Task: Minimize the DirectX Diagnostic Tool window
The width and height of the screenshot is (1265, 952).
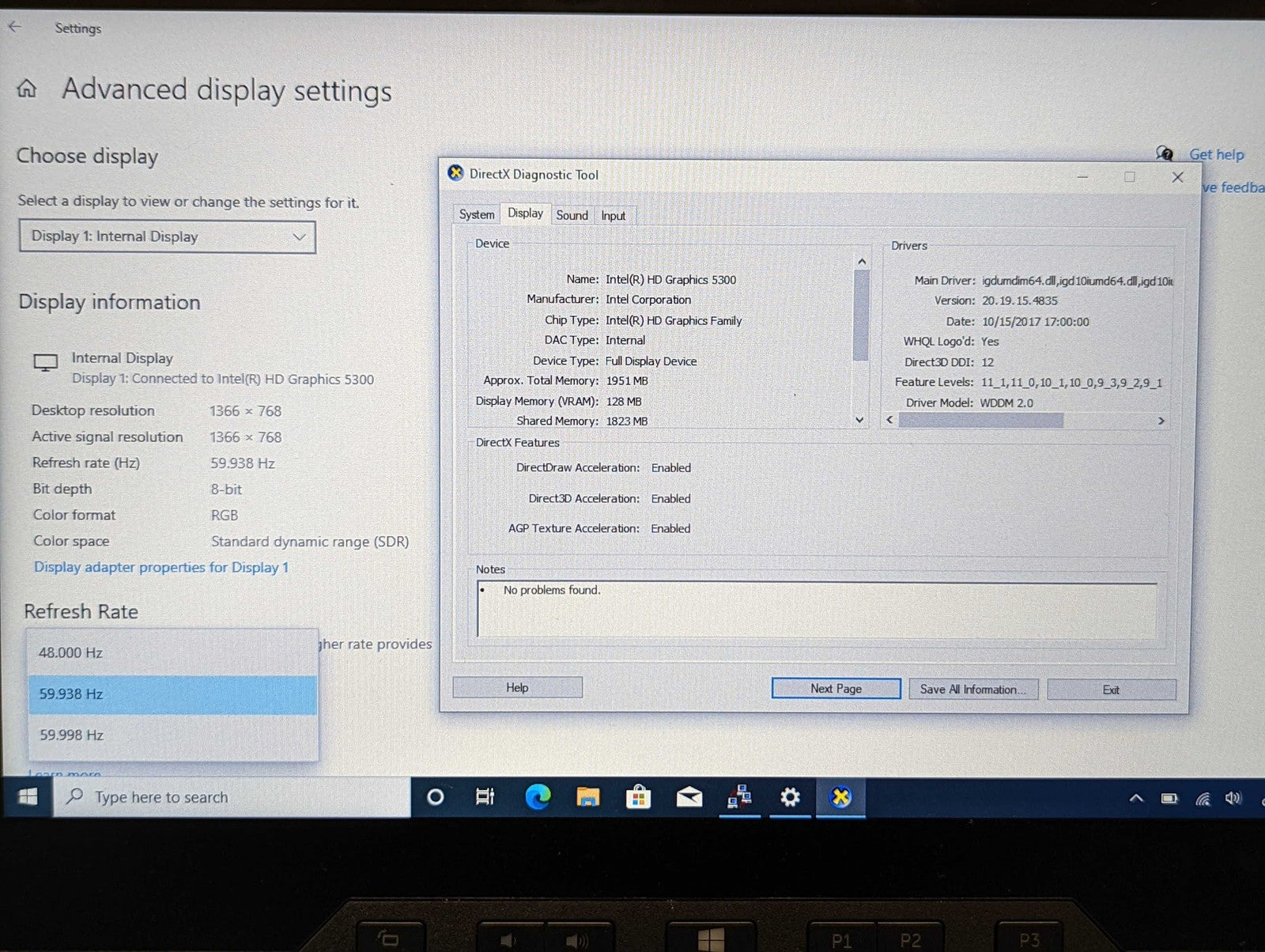Action: [1082, 177]
